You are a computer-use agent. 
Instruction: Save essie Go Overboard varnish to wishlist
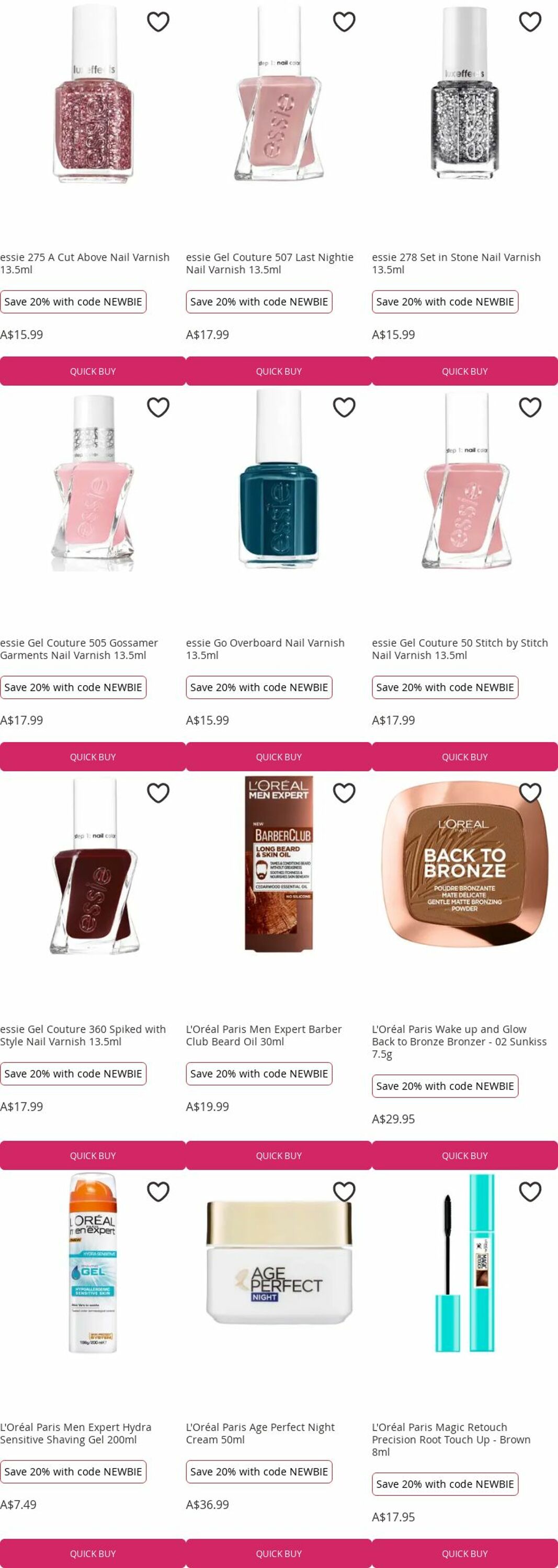click(344, 407)
